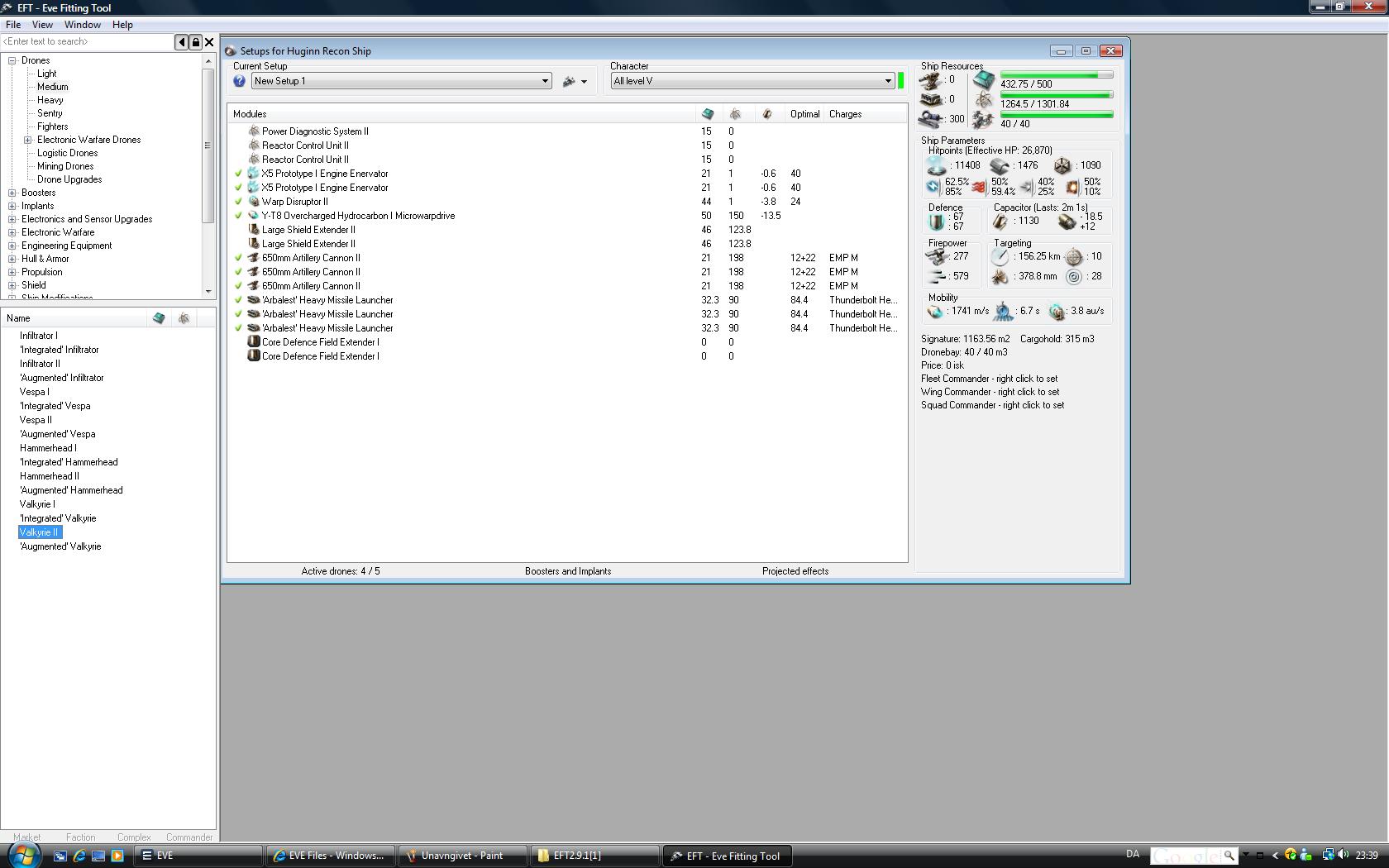Toggle the last 650mm Artillery Cannon II checkmark
This screenshot has height=868, width=1389.
click(238, 286)
